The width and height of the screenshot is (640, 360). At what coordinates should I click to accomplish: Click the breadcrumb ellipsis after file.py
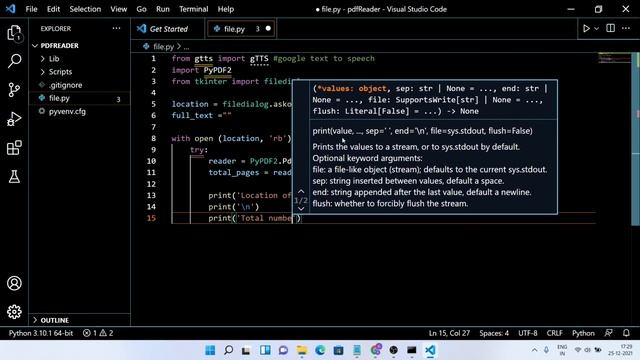tap(186, 47)
